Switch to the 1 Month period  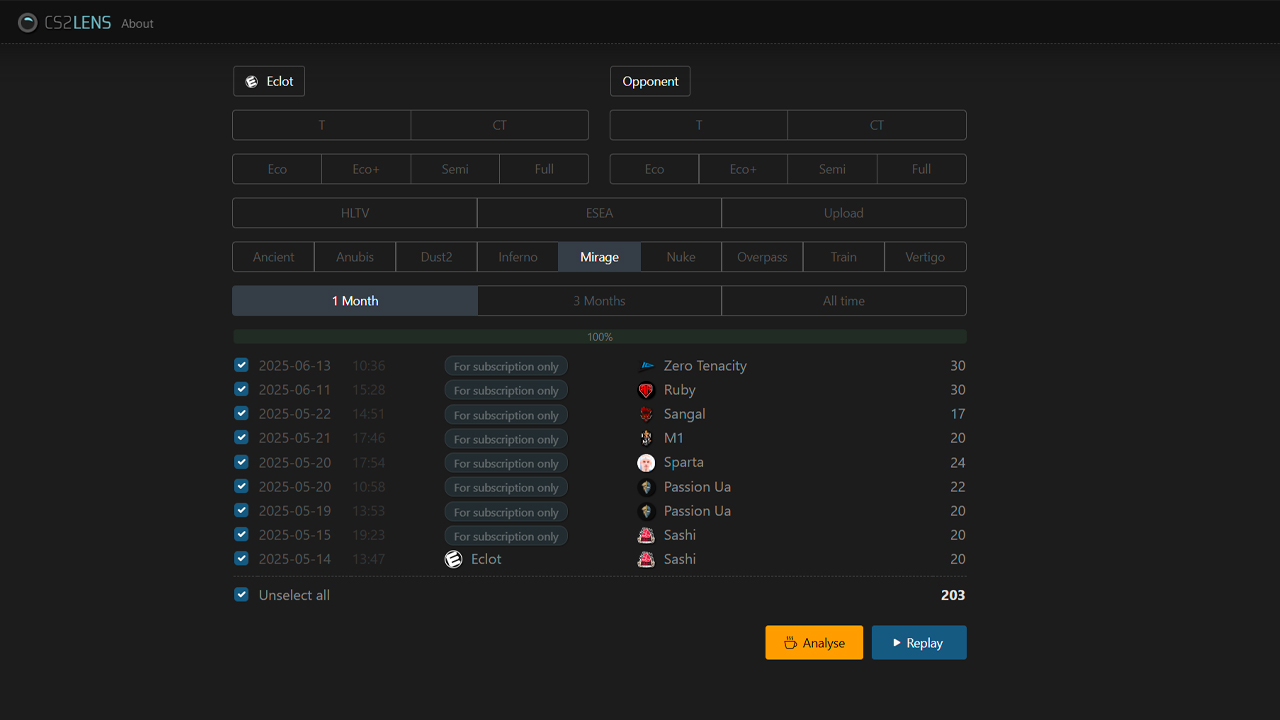[355, 301]
